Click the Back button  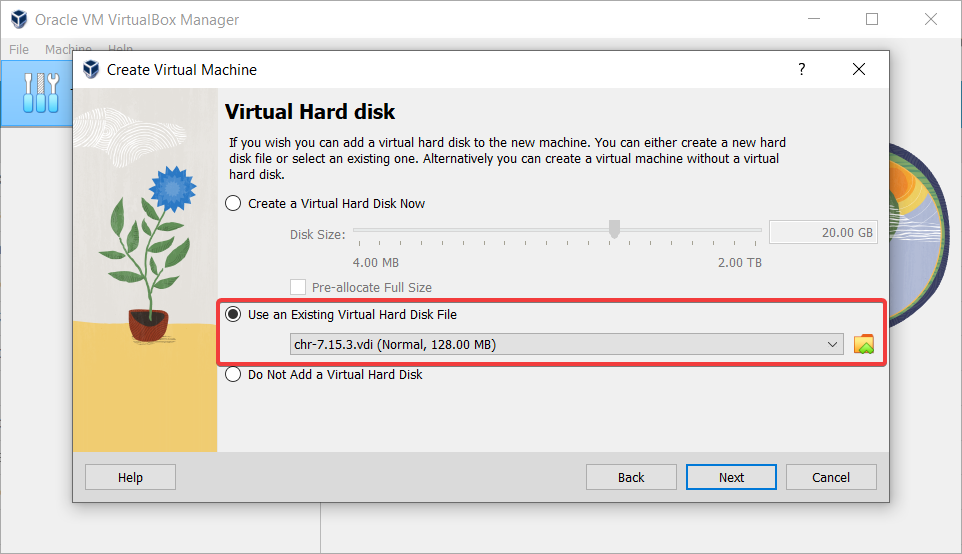[631, 477]
